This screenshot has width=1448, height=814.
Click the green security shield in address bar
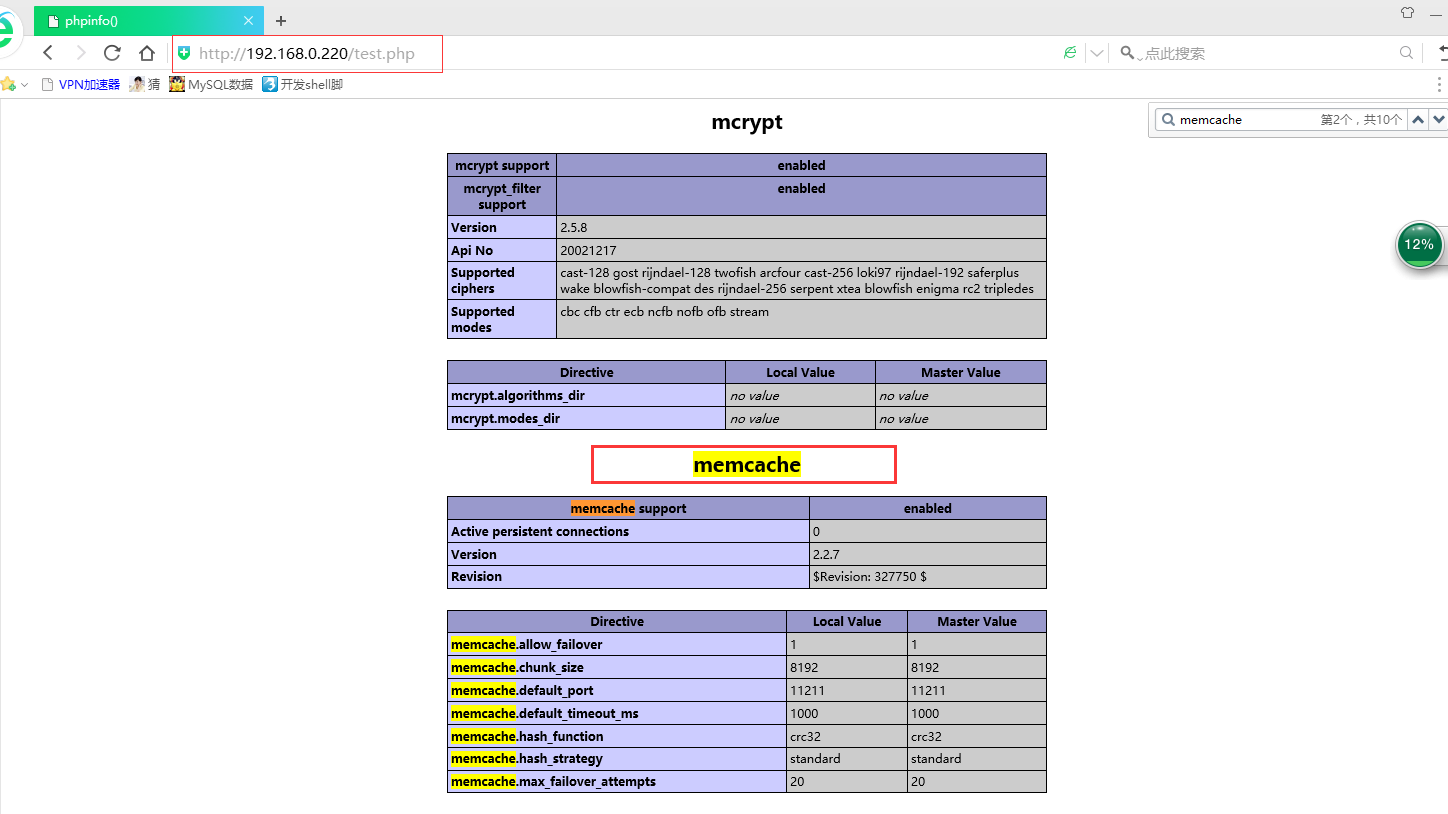184,53
